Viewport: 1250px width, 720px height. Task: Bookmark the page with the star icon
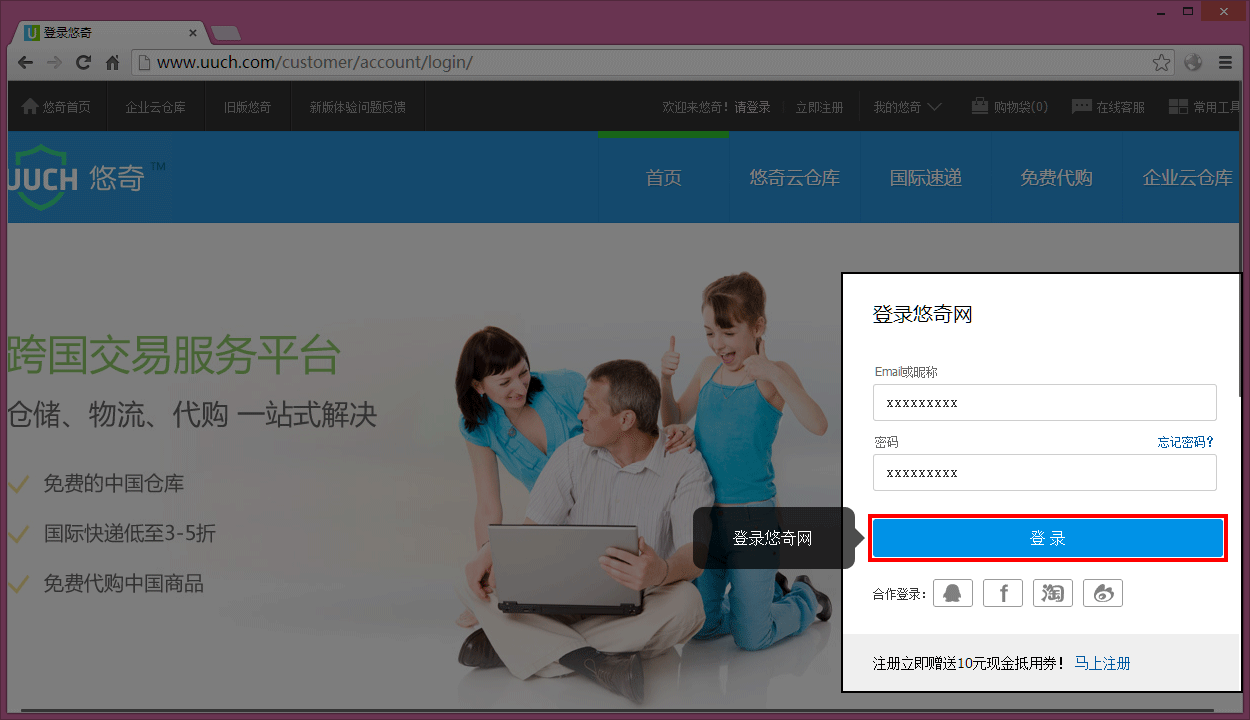coord(1161,62)
